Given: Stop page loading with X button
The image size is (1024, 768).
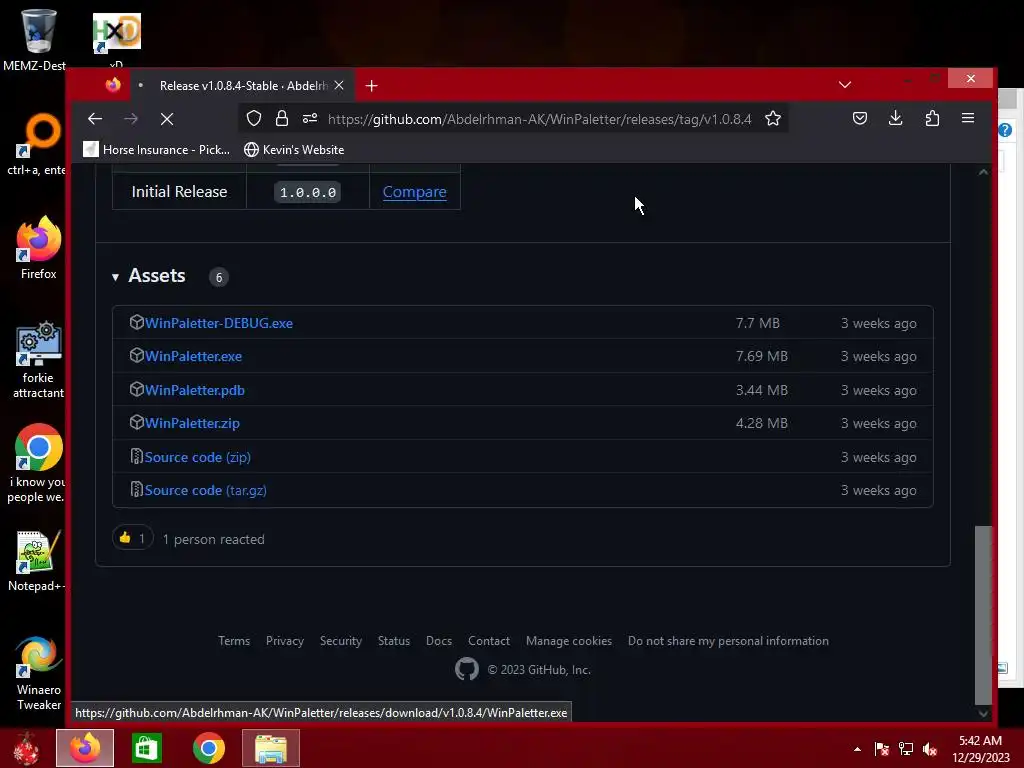Looking at the screenshot, I should 167,119.
